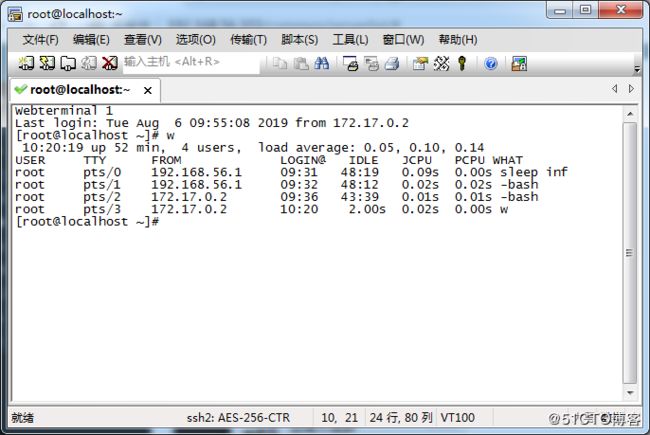Click the Print printer icon
The image size is (650, 435).
(392, 63)
